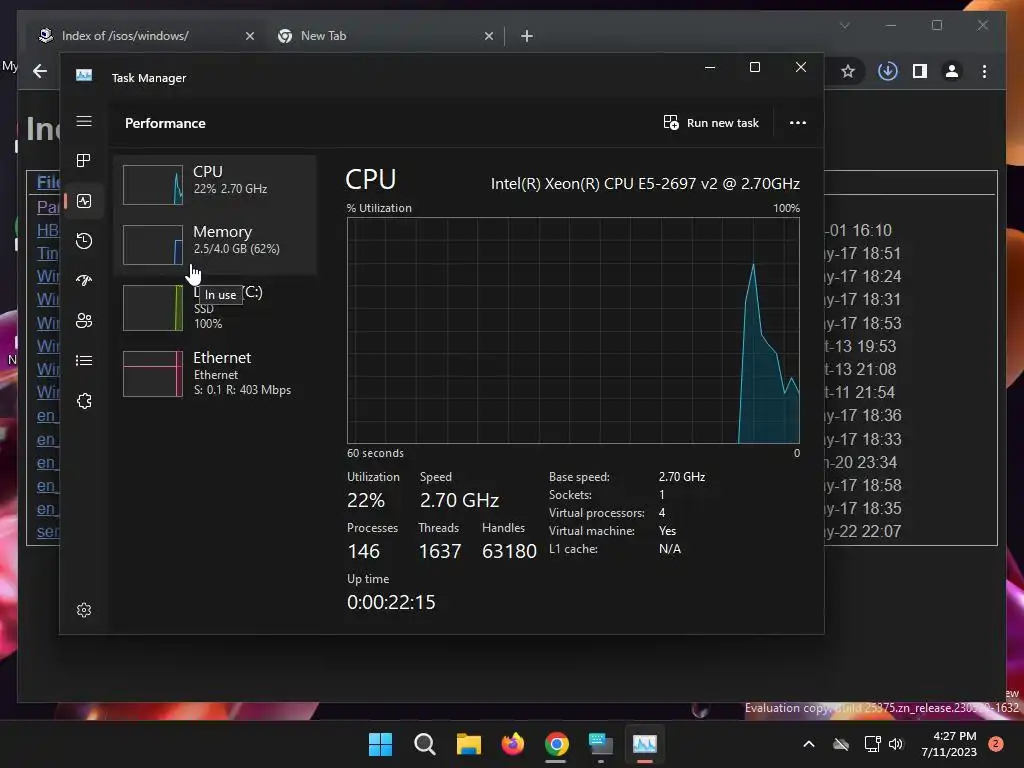Open the Details page icon

(84, 360)
